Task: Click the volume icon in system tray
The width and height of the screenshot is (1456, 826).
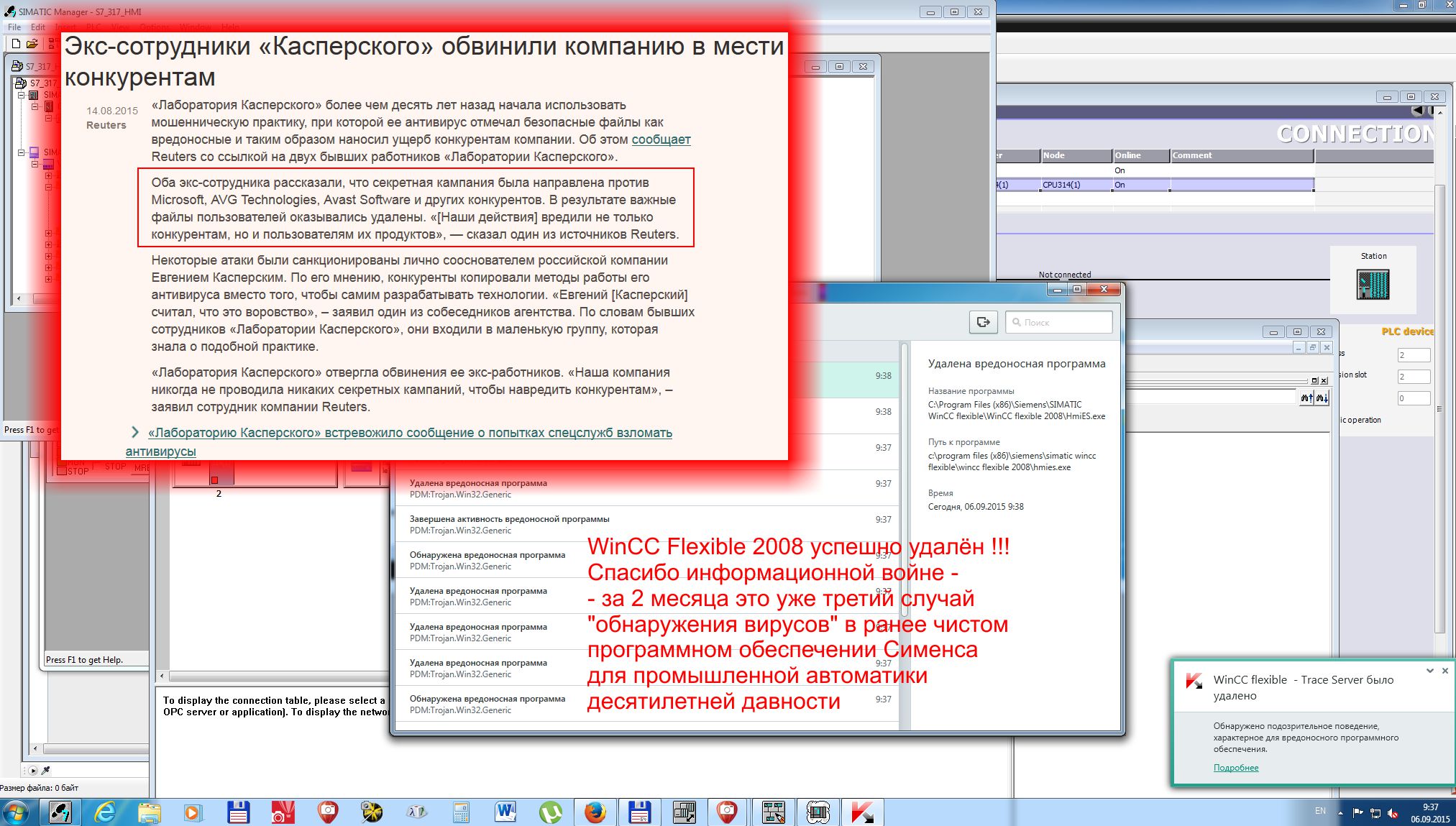Action: pyautogui.click(x=1393, y=813)
